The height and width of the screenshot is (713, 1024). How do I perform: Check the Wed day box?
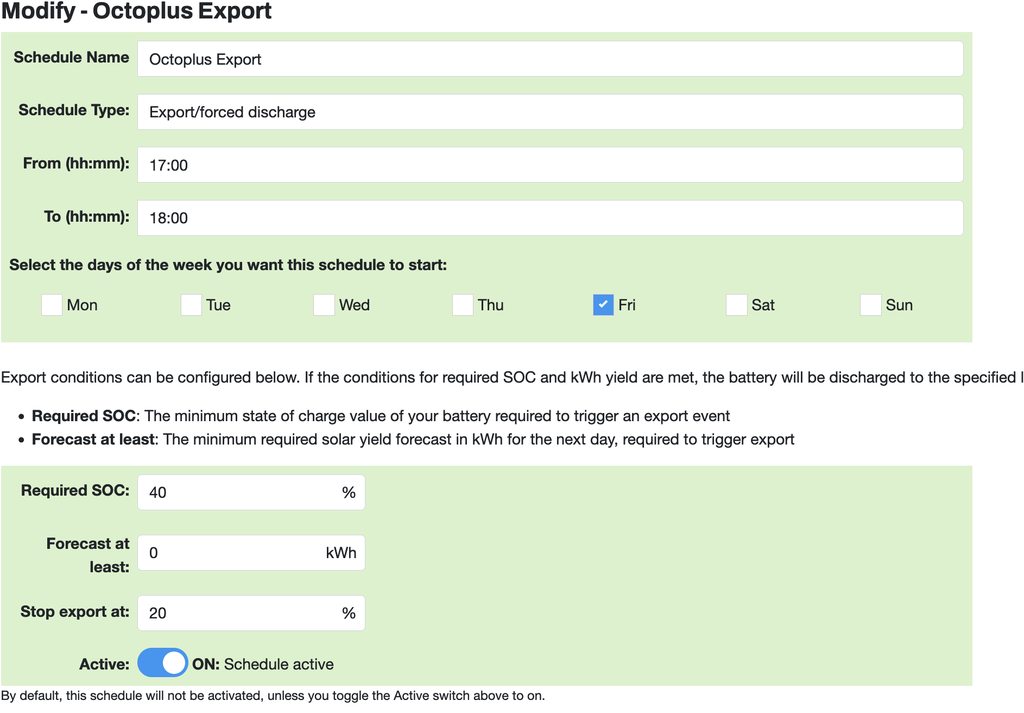point(324,305)
